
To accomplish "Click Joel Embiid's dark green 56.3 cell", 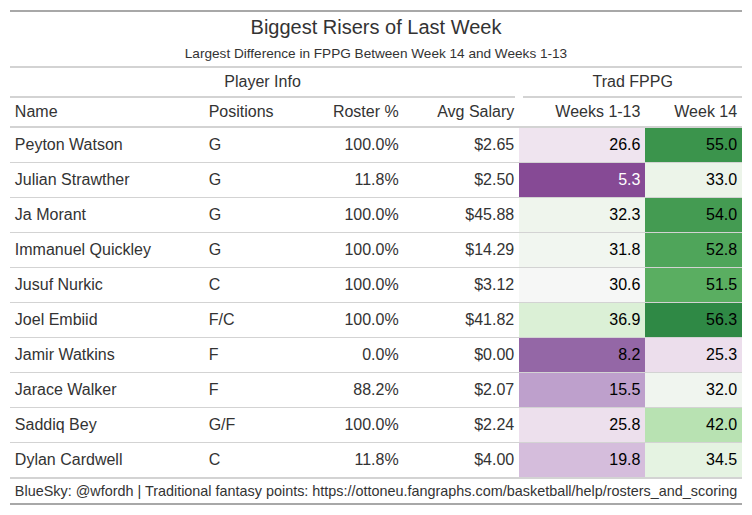I will point(693,320).
